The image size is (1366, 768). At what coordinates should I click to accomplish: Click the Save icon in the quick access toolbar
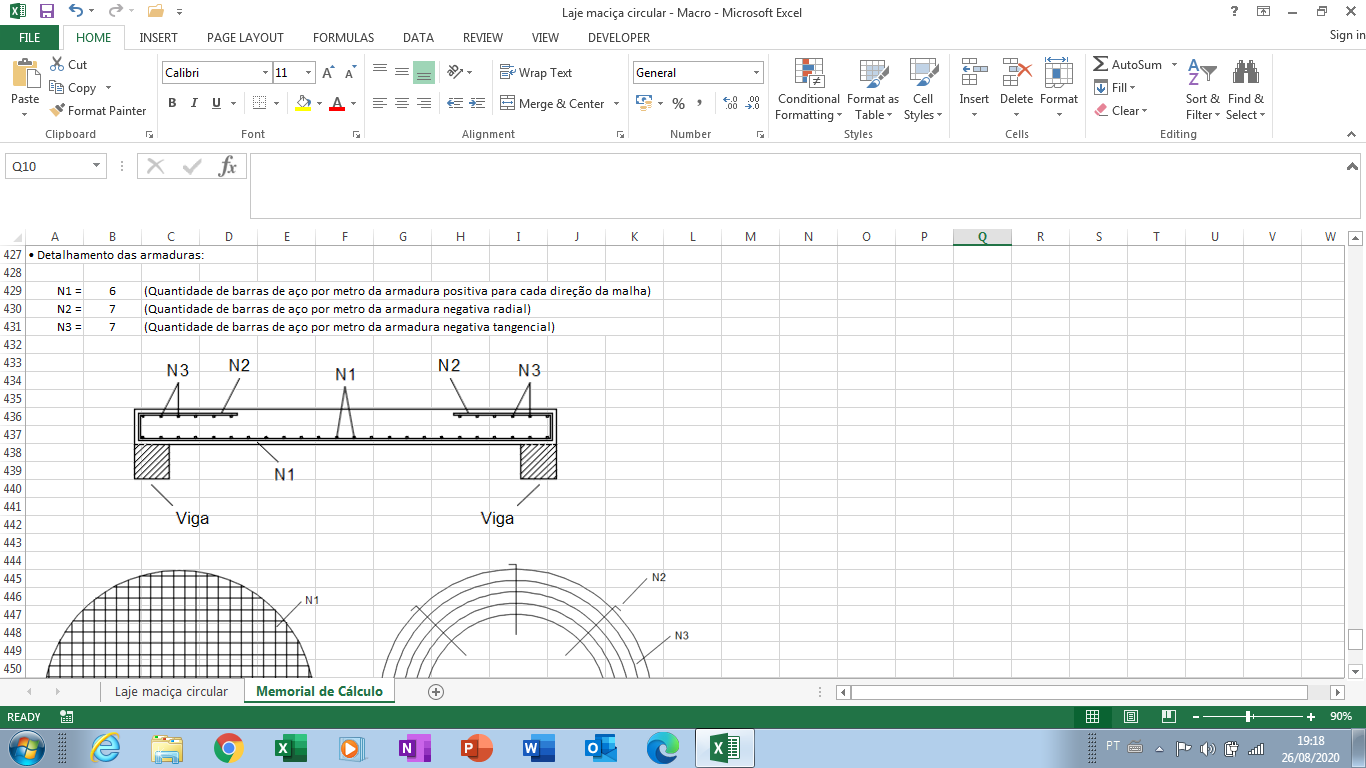pos(47,12)
